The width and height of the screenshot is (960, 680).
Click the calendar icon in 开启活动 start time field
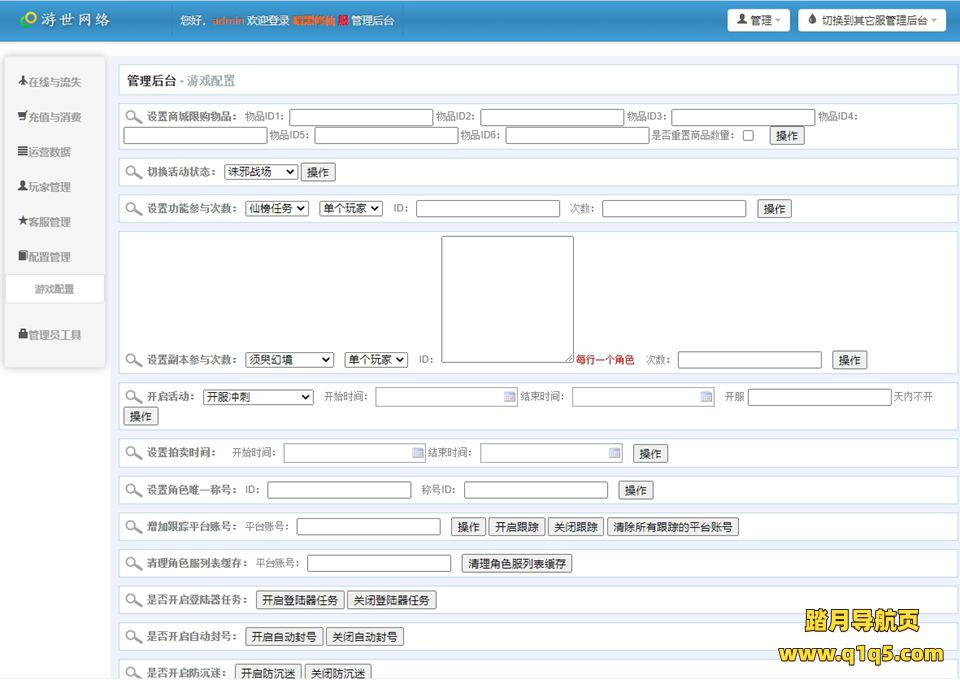[x=509, y=397]
